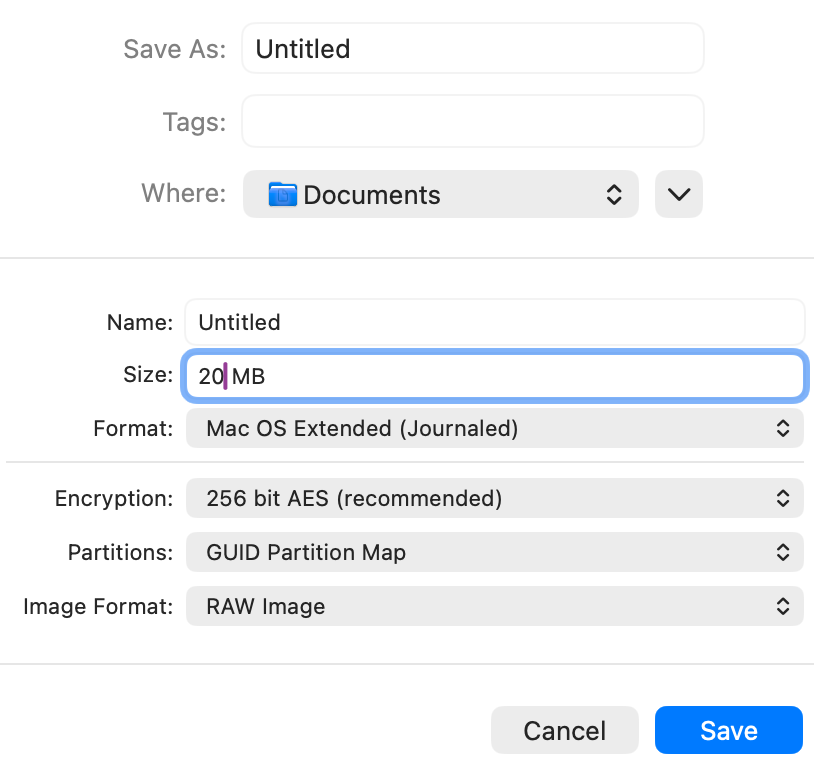The height and width of the screenshot is (768, 814).
Task: Click the Encryption popup's up-down arrows
Action: click(x=783, y=498)
